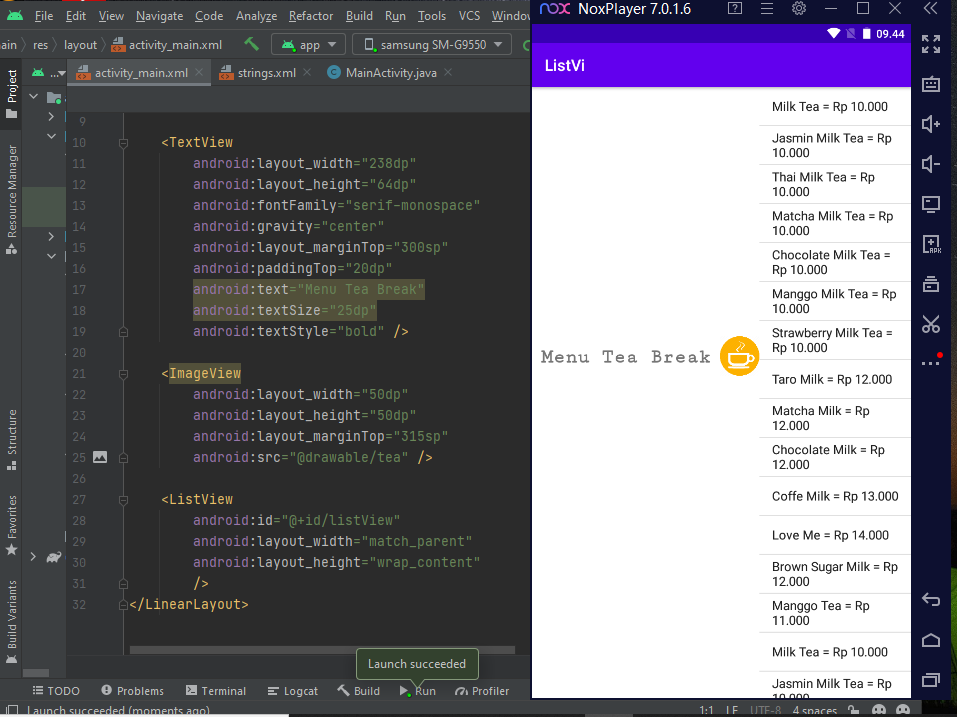Show more NoxPlayer sidebar tools
The image size is (957, 717).
coord(931,361)
